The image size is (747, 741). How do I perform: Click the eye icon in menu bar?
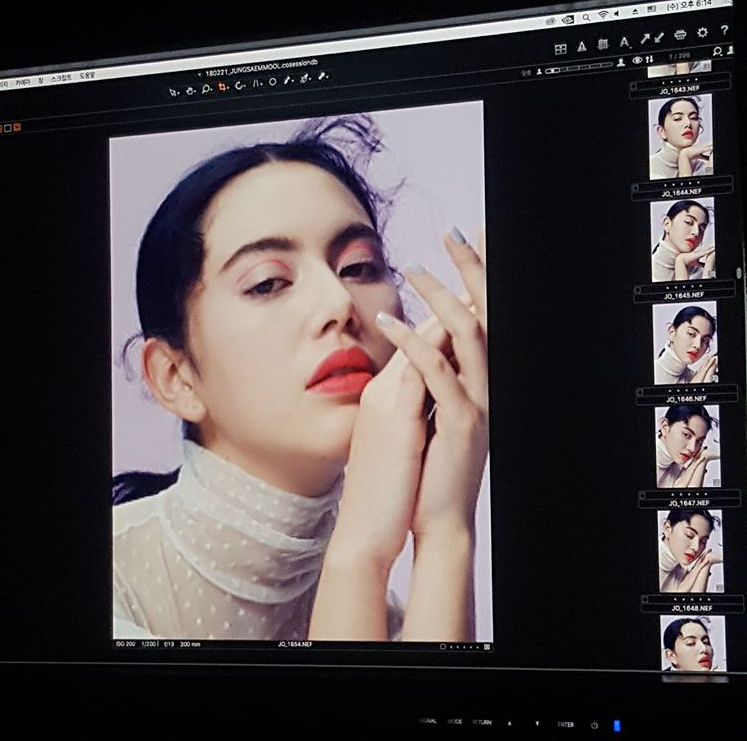pos(567,20)
